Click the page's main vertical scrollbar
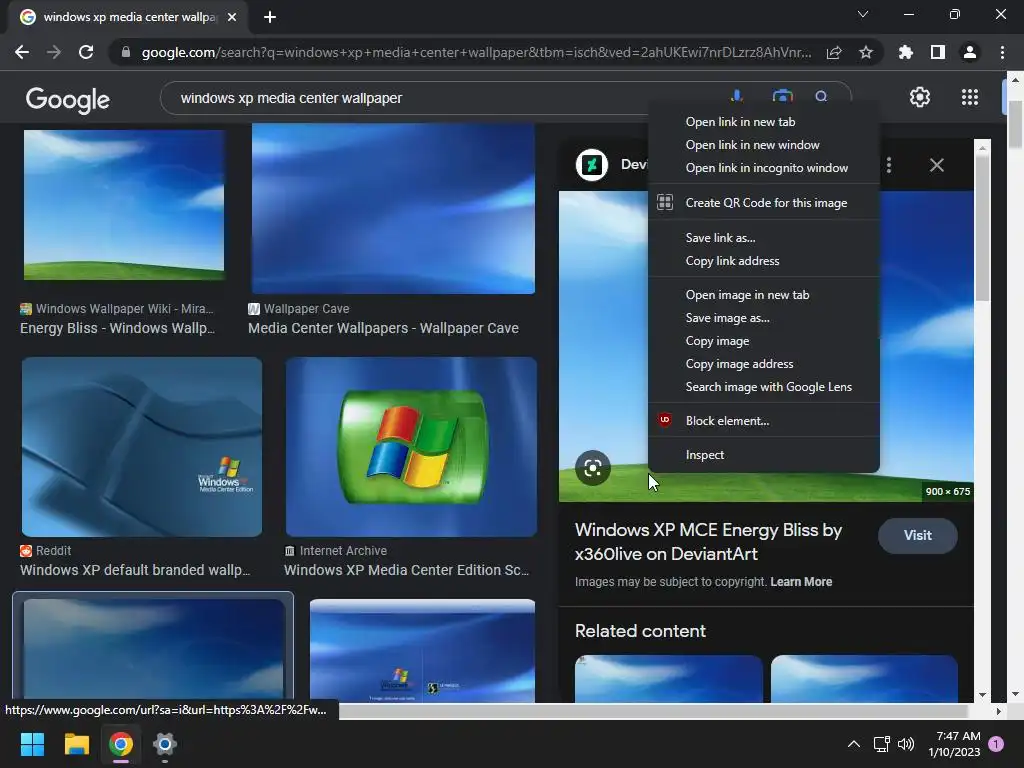 click(1015, 124)
